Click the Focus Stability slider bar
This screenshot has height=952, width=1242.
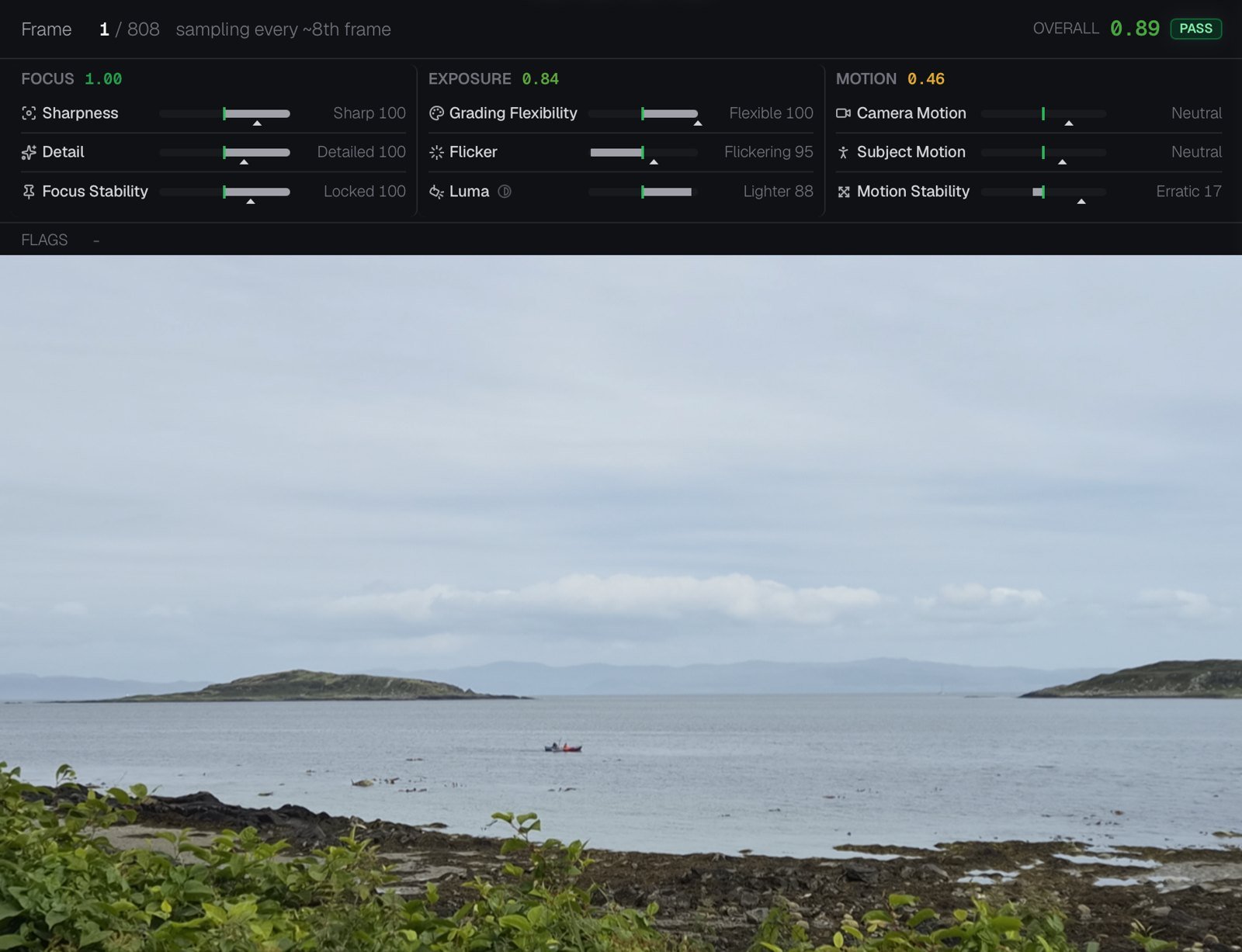(224, 192)
